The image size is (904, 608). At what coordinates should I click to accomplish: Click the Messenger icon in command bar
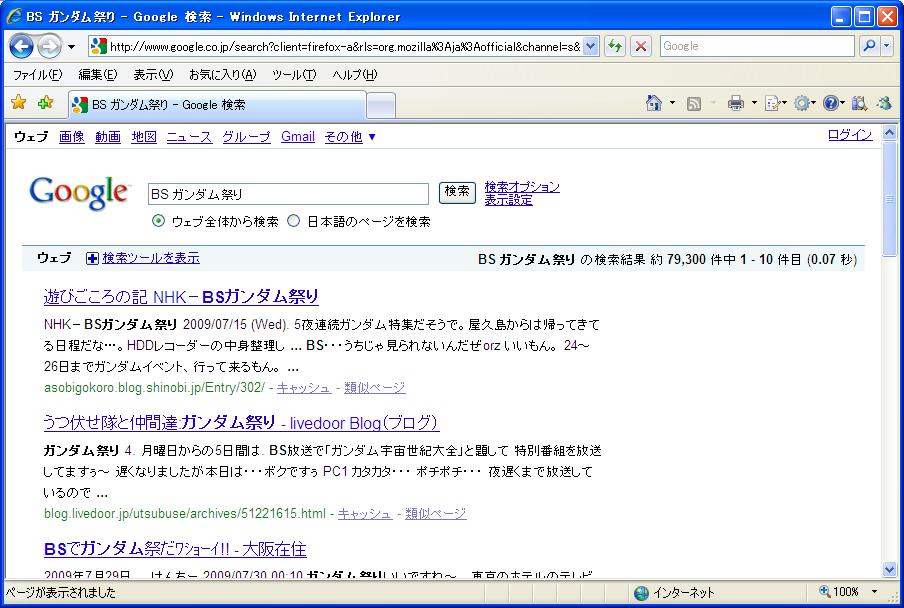click(884, 104)
